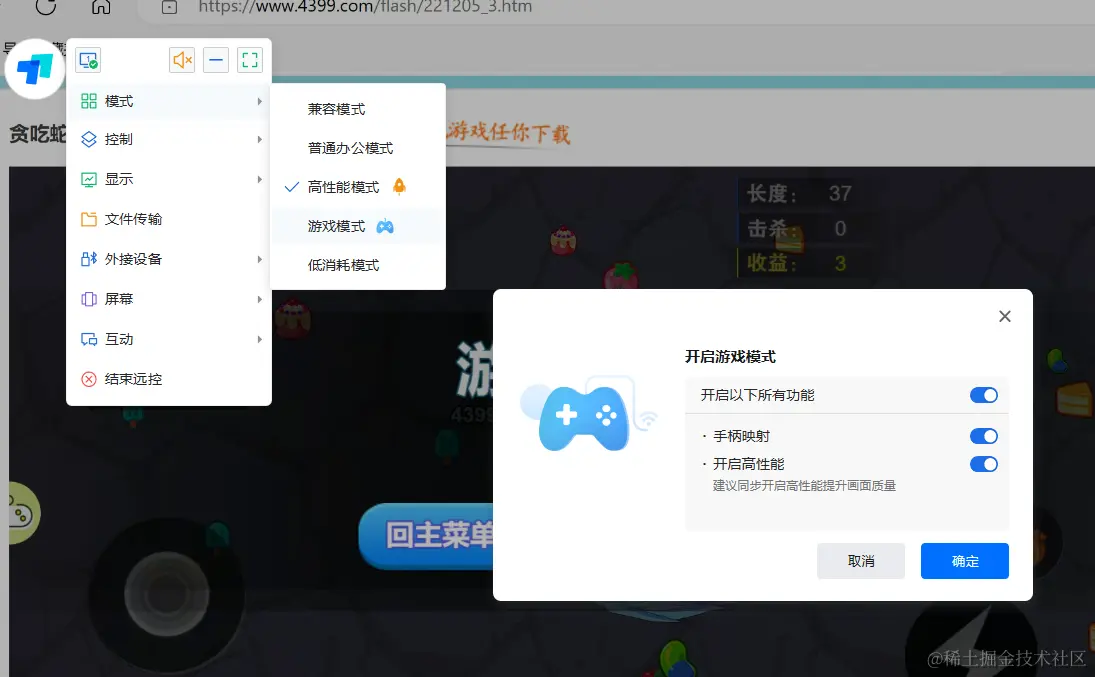Screen dimensions: 1095x677
Task: Expand the 显示 submenu arrow
Action: point(259,180)
